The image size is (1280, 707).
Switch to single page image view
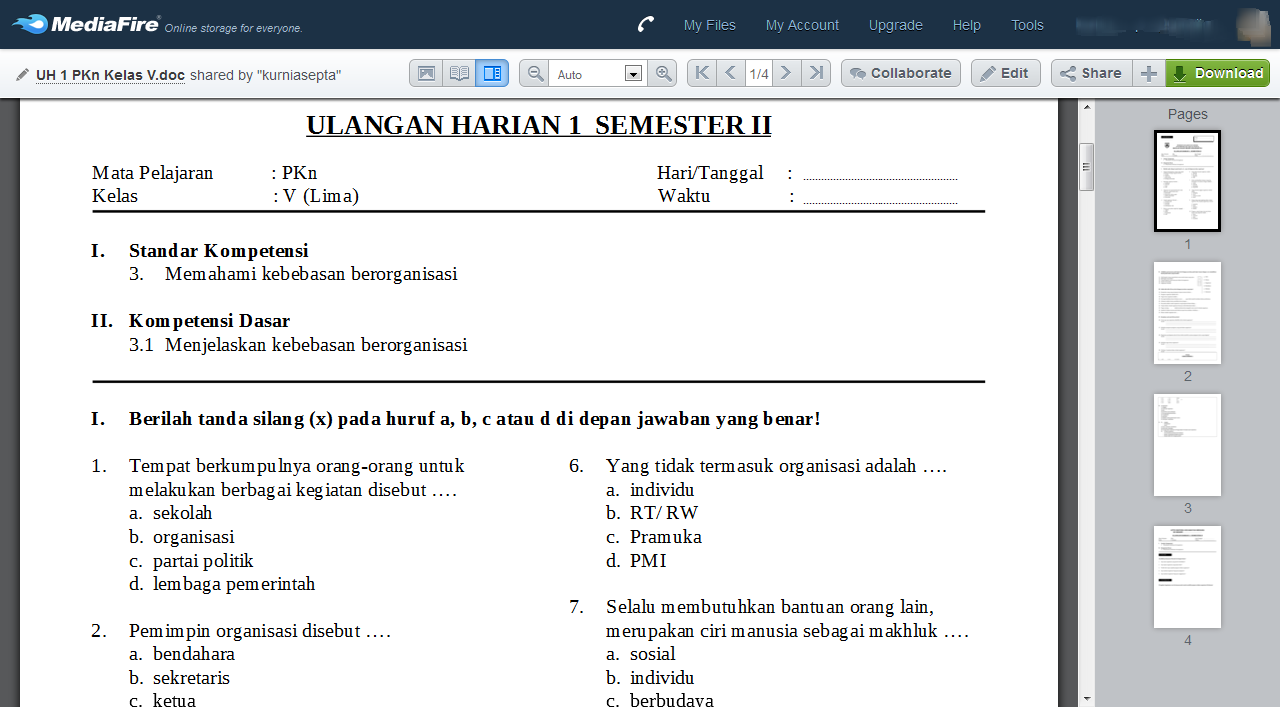coord(426,73)
